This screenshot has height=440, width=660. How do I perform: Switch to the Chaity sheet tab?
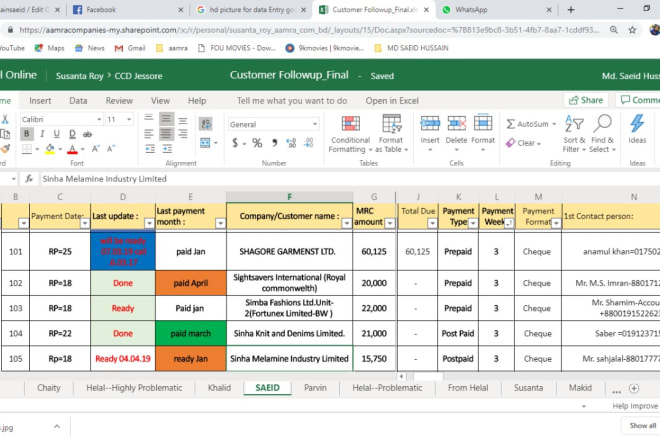(49, 388)
